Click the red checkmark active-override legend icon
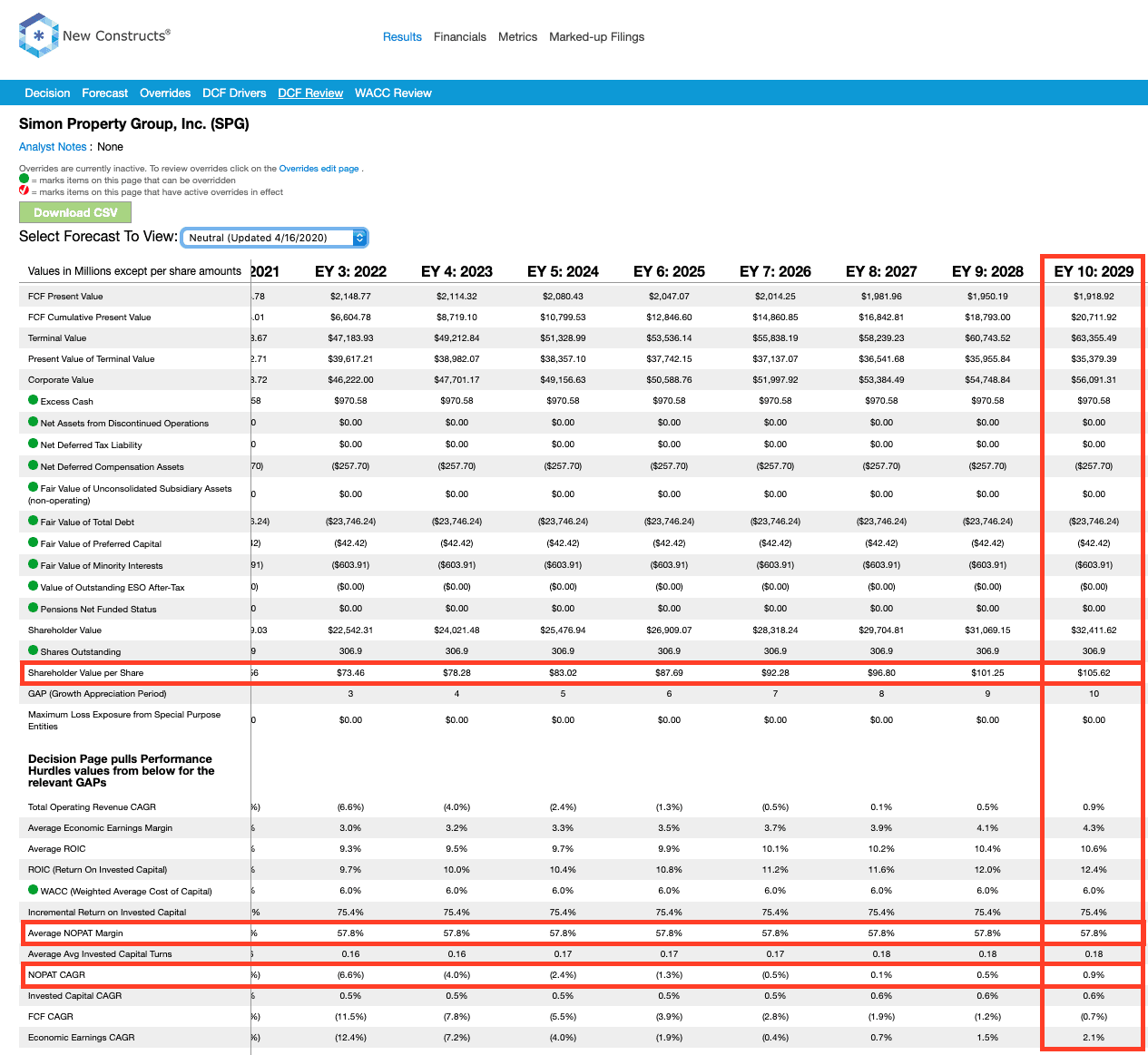 coord(24,190)
